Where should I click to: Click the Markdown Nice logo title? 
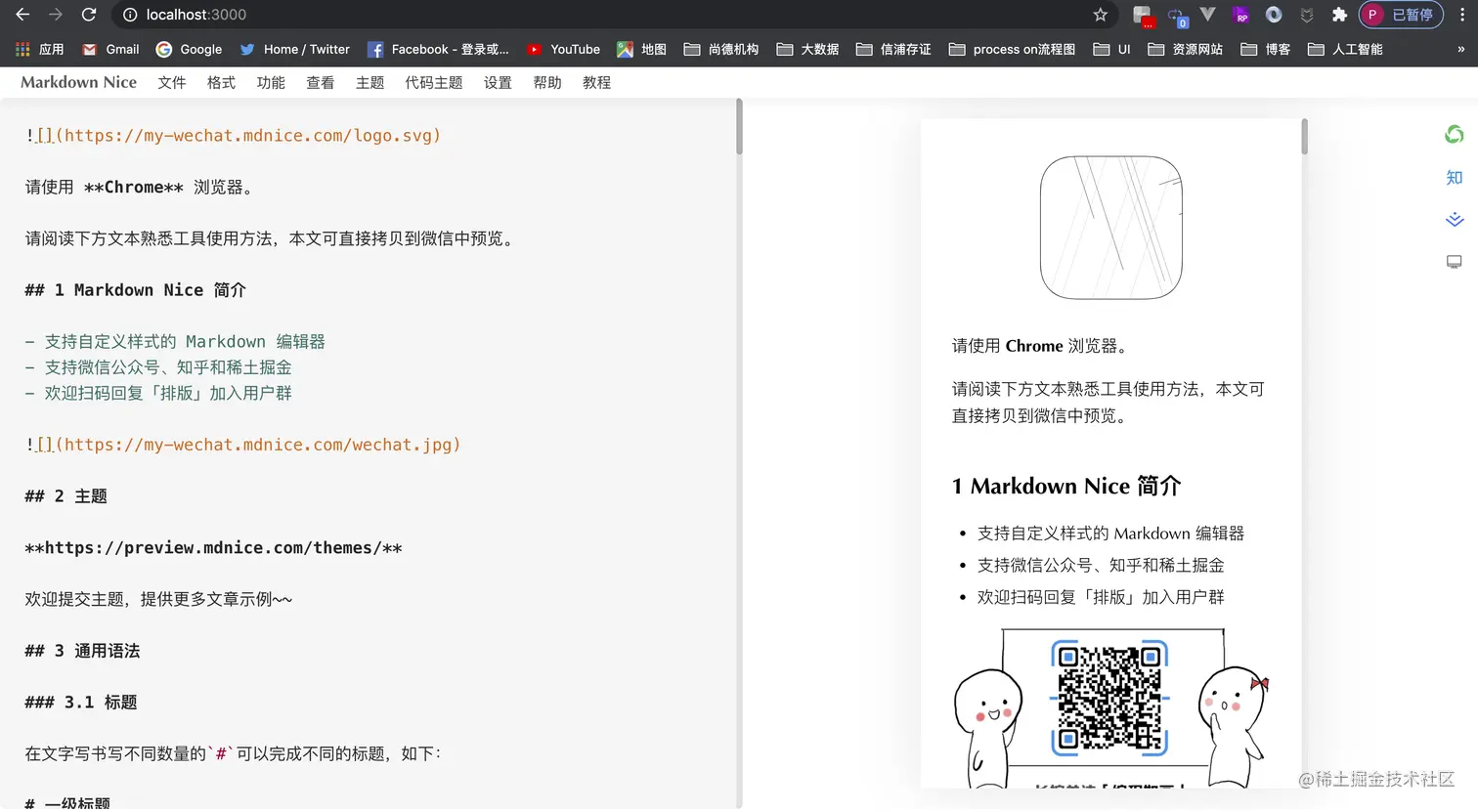point(78,82)
